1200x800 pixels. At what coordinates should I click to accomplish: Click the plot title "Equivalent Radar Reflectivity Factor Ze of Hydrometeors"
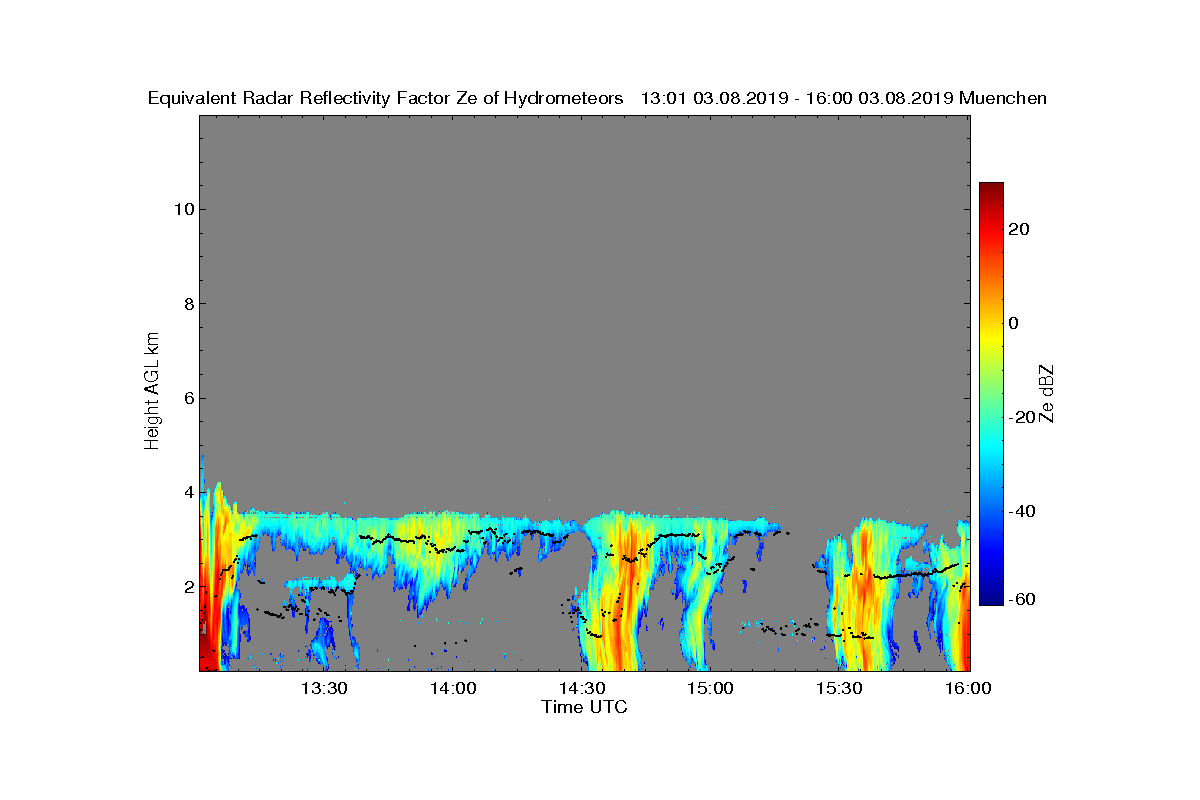pos(385,99)
